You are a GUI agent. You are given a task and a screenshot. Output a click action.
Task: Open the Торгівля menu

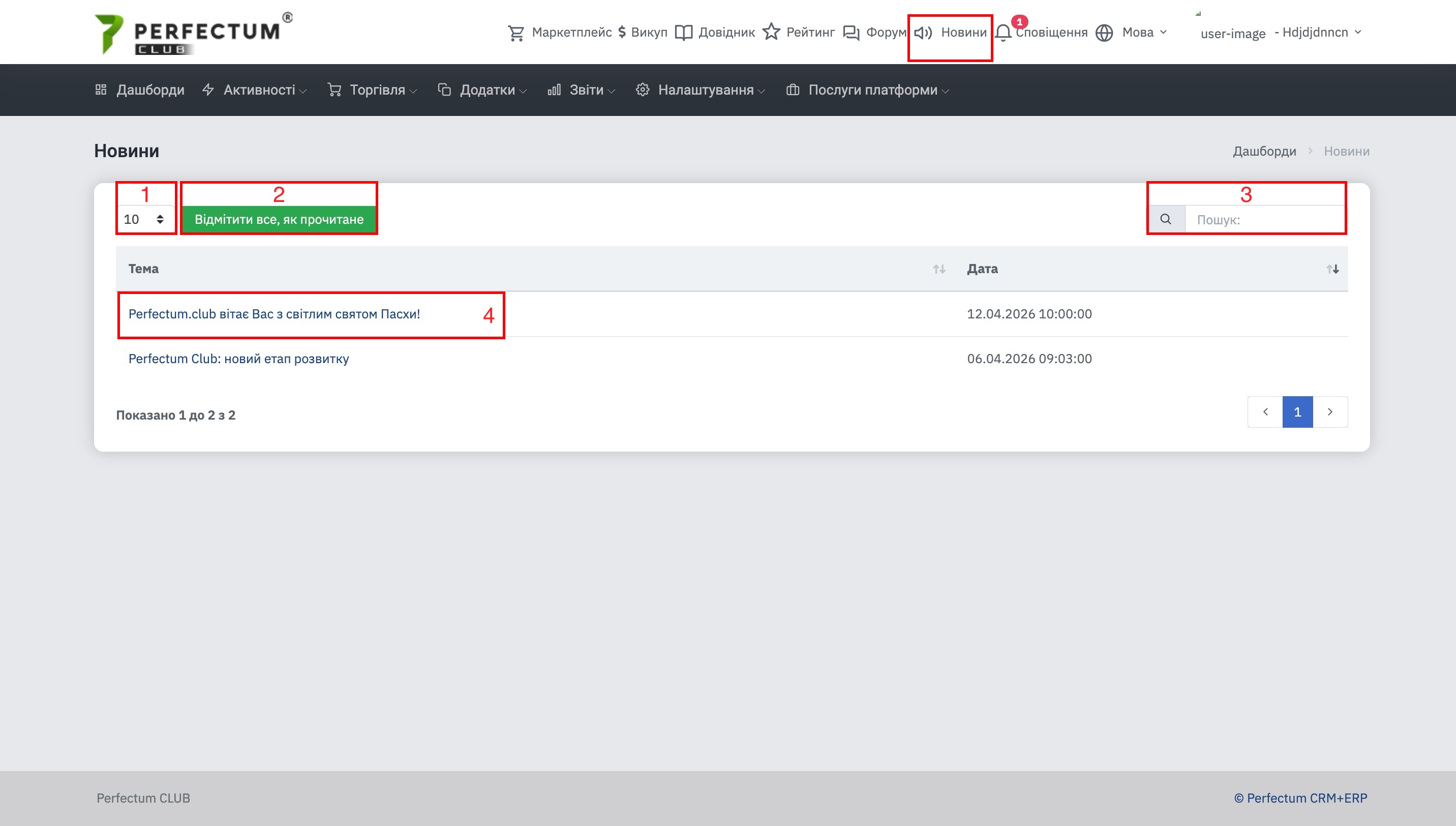point(377,90)
